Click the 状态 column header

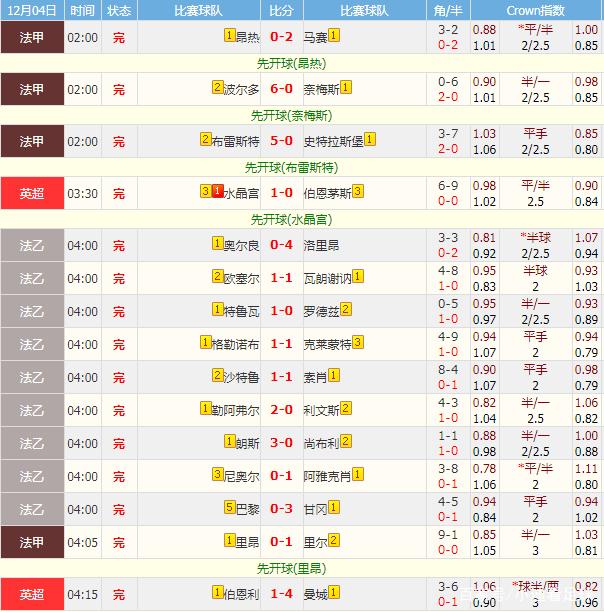pyautogui.click(x=119, y=10)
